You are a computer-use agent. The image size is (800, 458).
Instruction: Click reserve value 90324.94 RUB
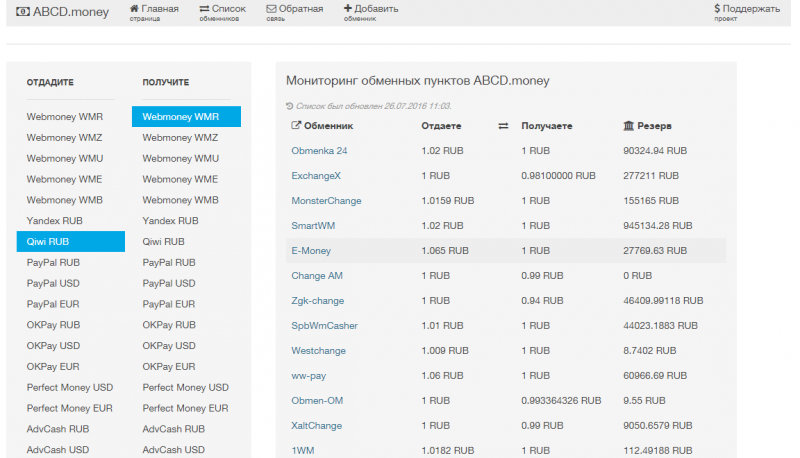click(655, 150)
